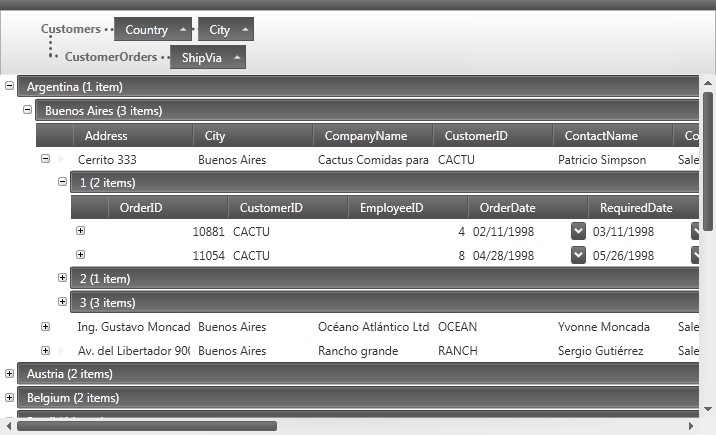Expand the Belgium group
Screen dimensions: 716x437
tap(10, 397)
